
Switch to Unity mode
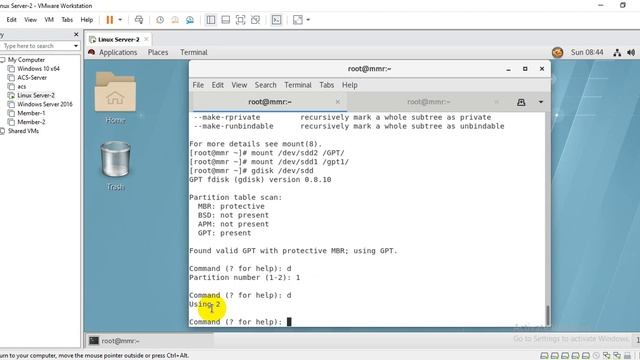click(256, 20)
